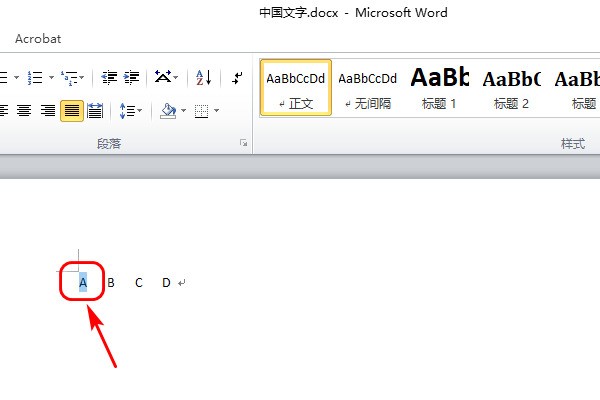Apply paragraph shading with the paint bucket
The width and height of the screenshot is (600, 400).
pos(168,111)
